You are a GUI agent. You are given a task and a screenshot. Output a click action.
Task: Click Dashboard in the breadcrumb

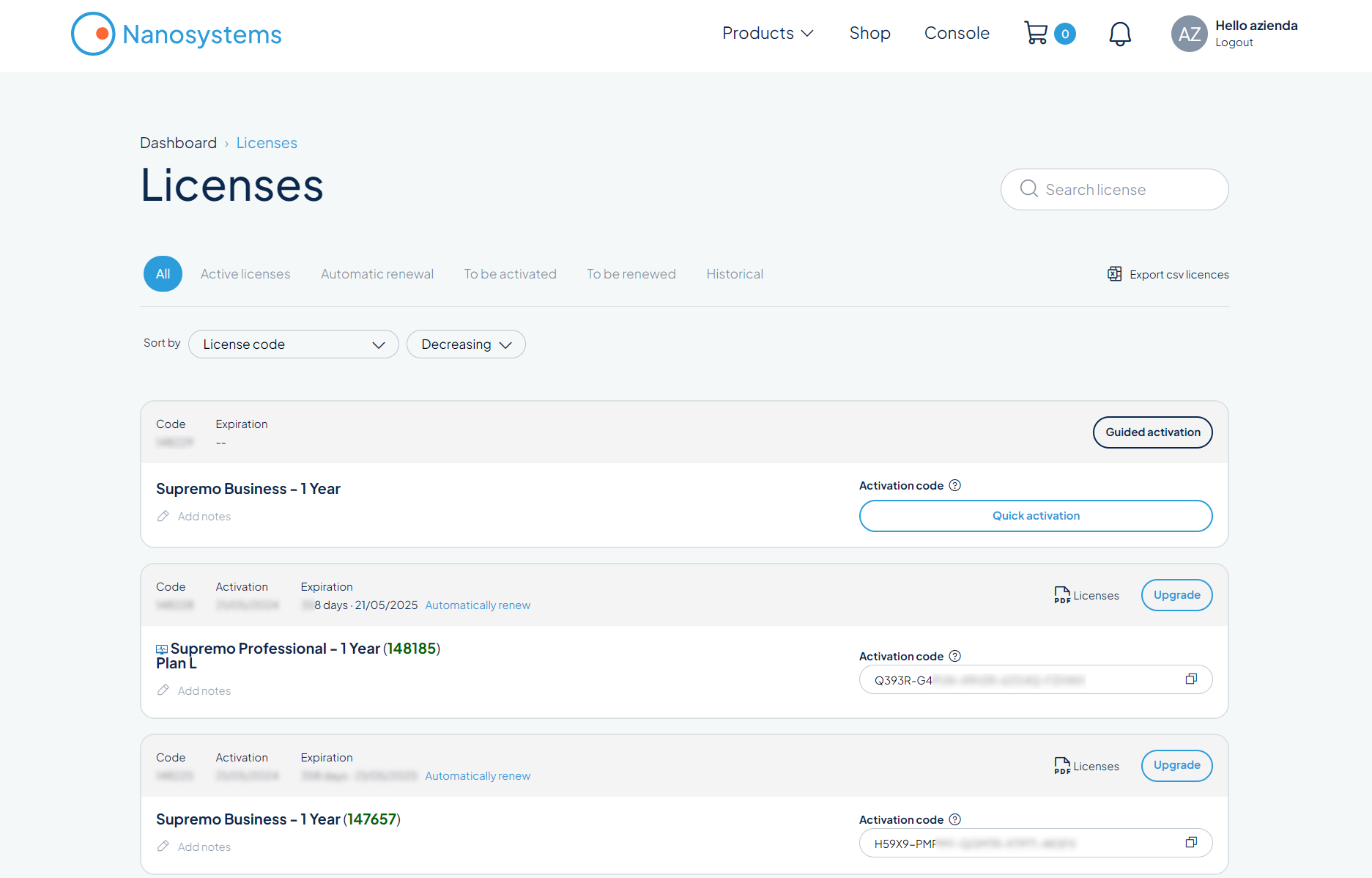[178, 143]
